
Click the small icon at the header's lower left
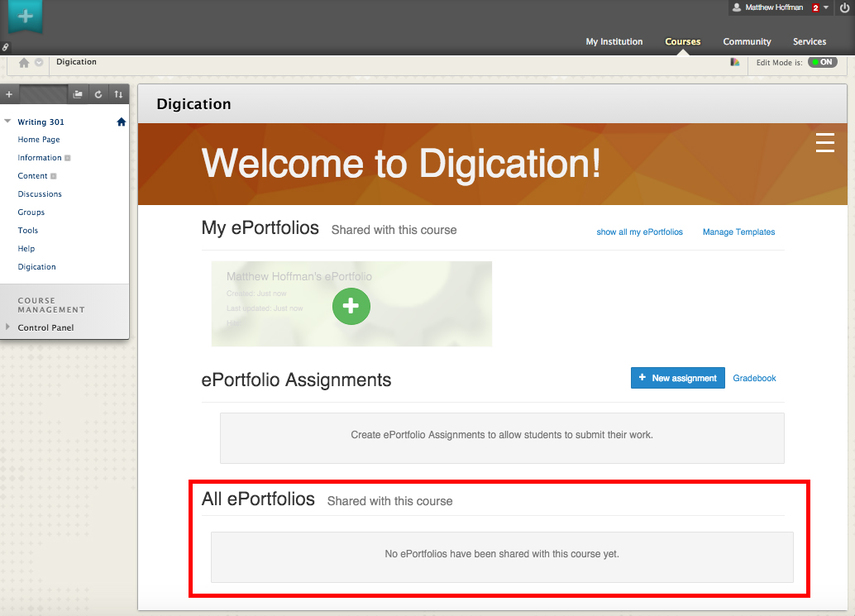tap(5, 47)
